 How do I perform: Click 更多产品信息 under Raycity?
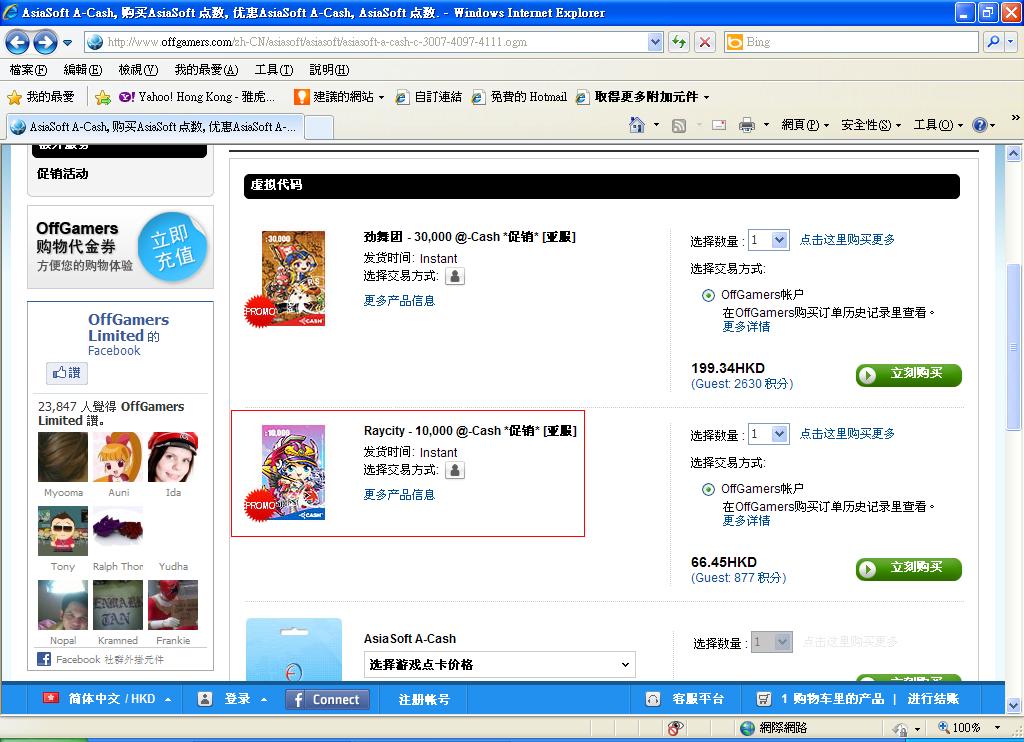(x=399, y=495)
